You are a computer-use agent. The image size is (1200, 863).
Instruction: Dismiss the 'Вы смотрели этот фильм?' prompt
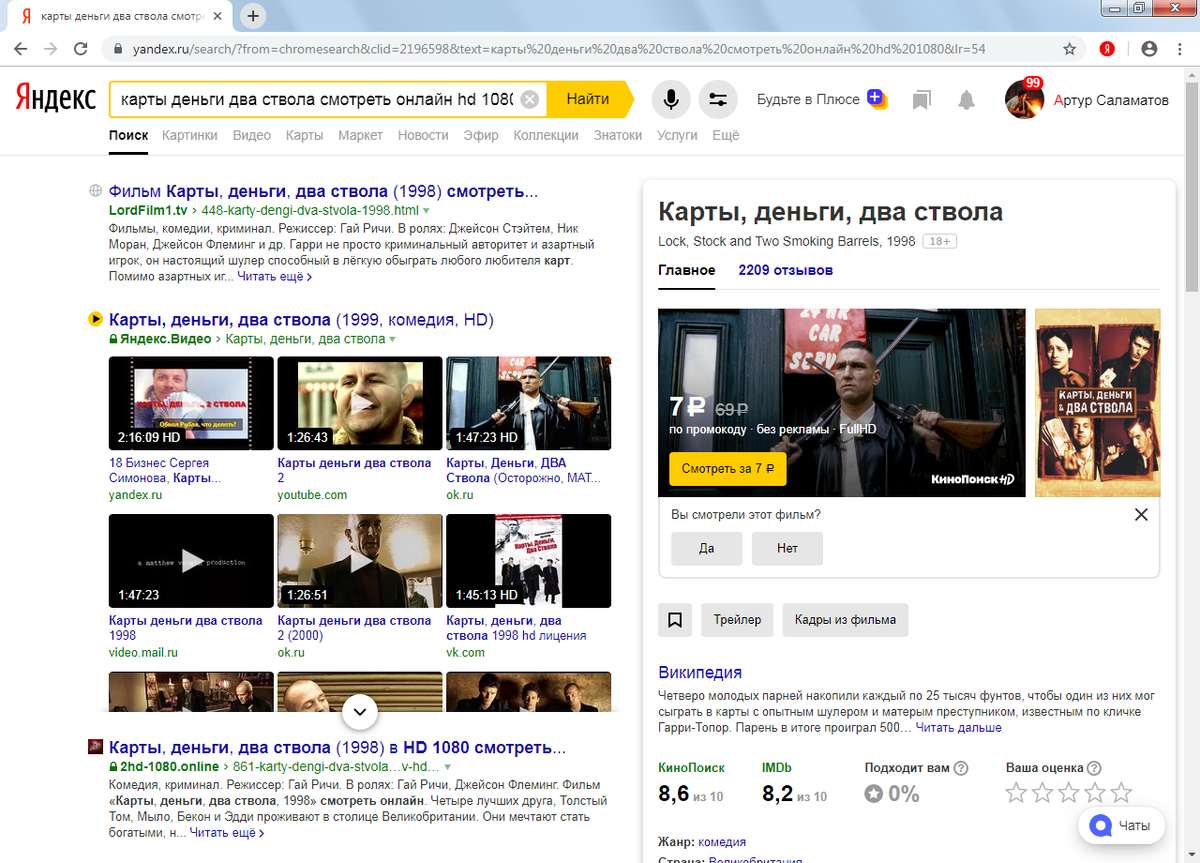(1141, 515)
